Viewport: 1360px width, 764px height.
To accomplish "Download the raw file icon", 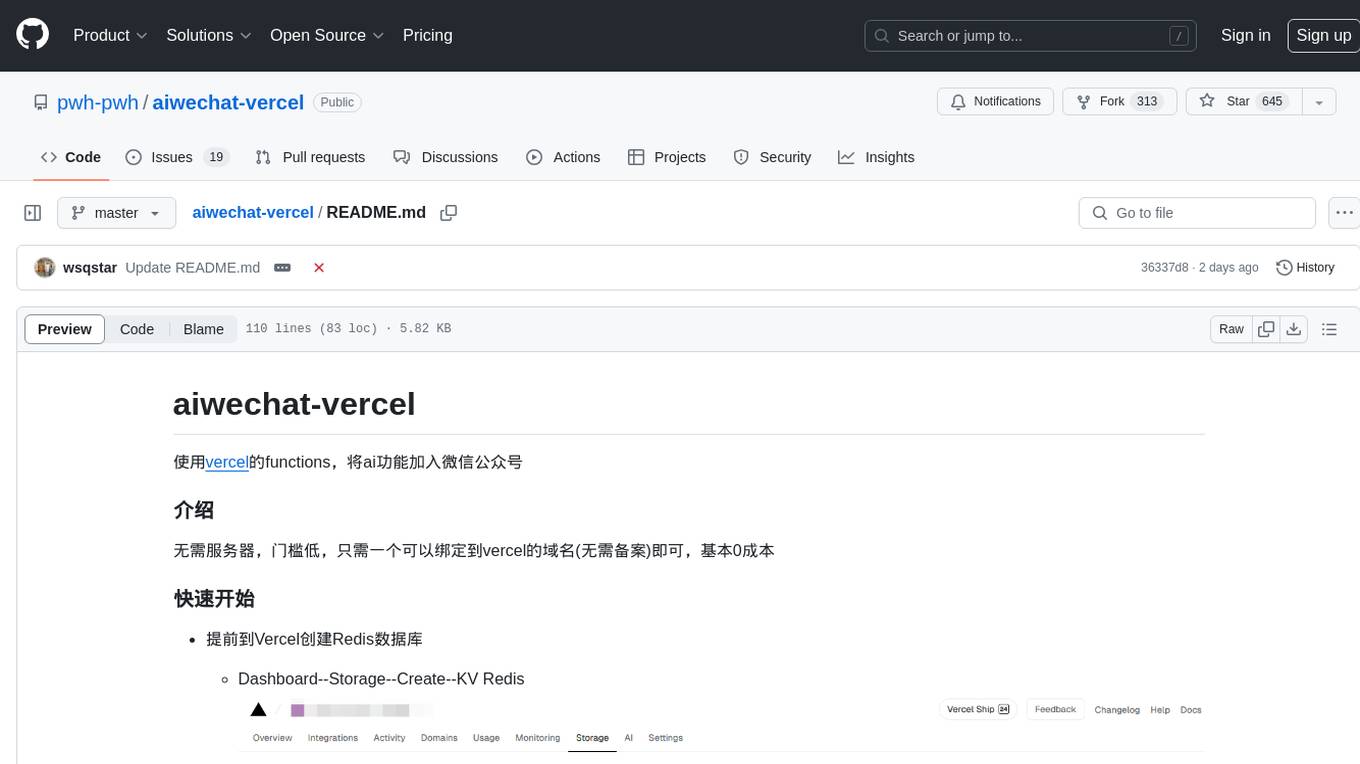I will tap(1294, 329).
